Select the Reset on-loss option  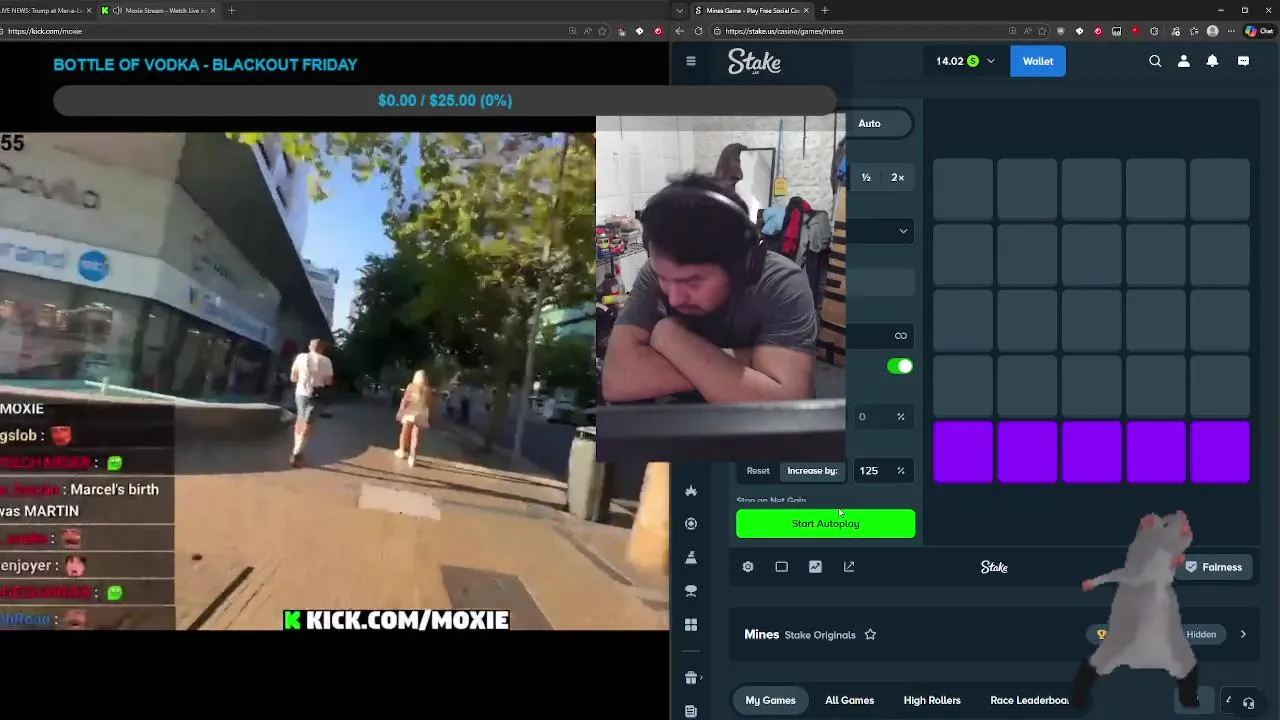pyautogui.click(x=758, y=471)
